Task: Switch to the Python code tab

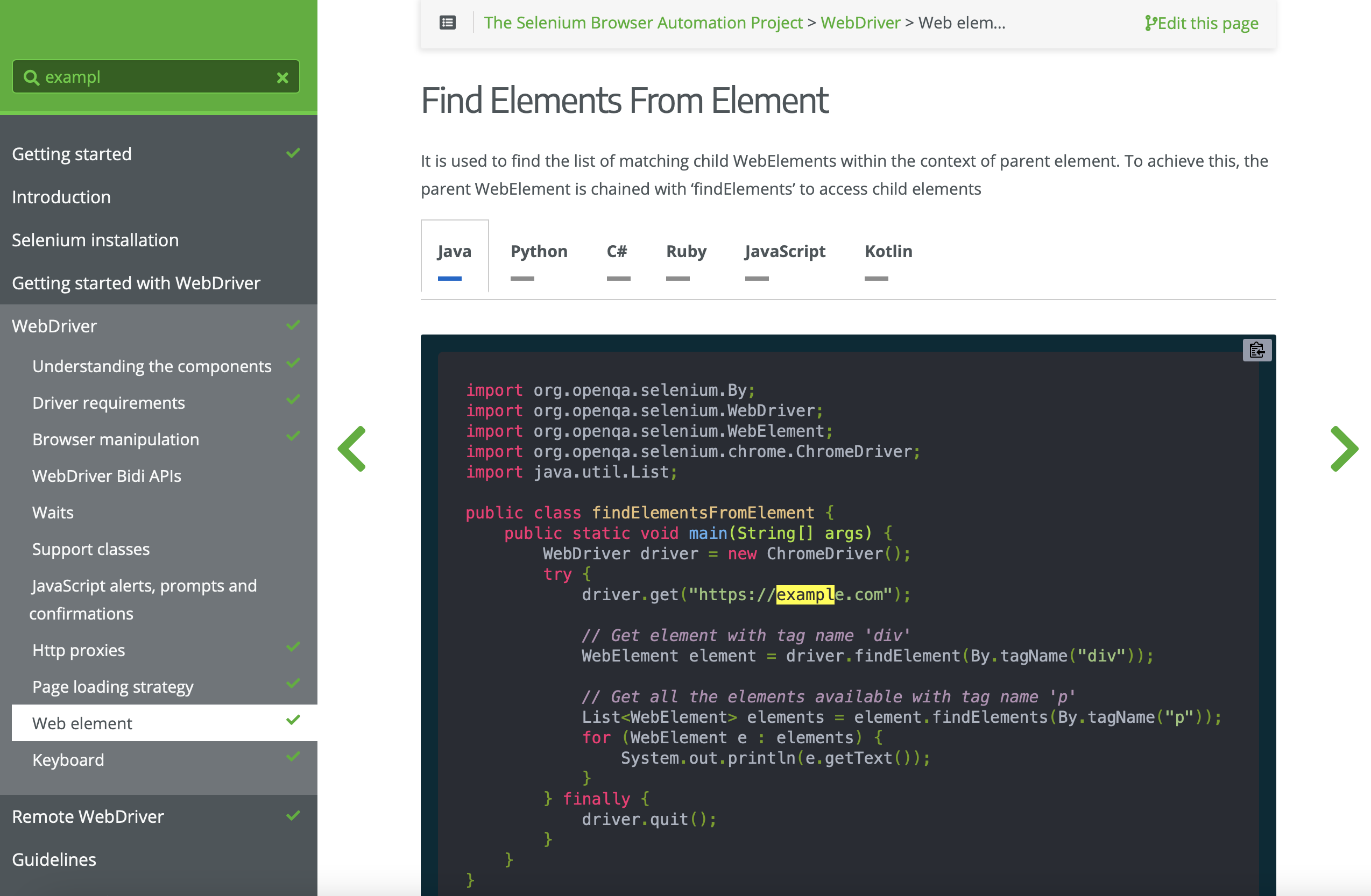Action: (539, 252)
